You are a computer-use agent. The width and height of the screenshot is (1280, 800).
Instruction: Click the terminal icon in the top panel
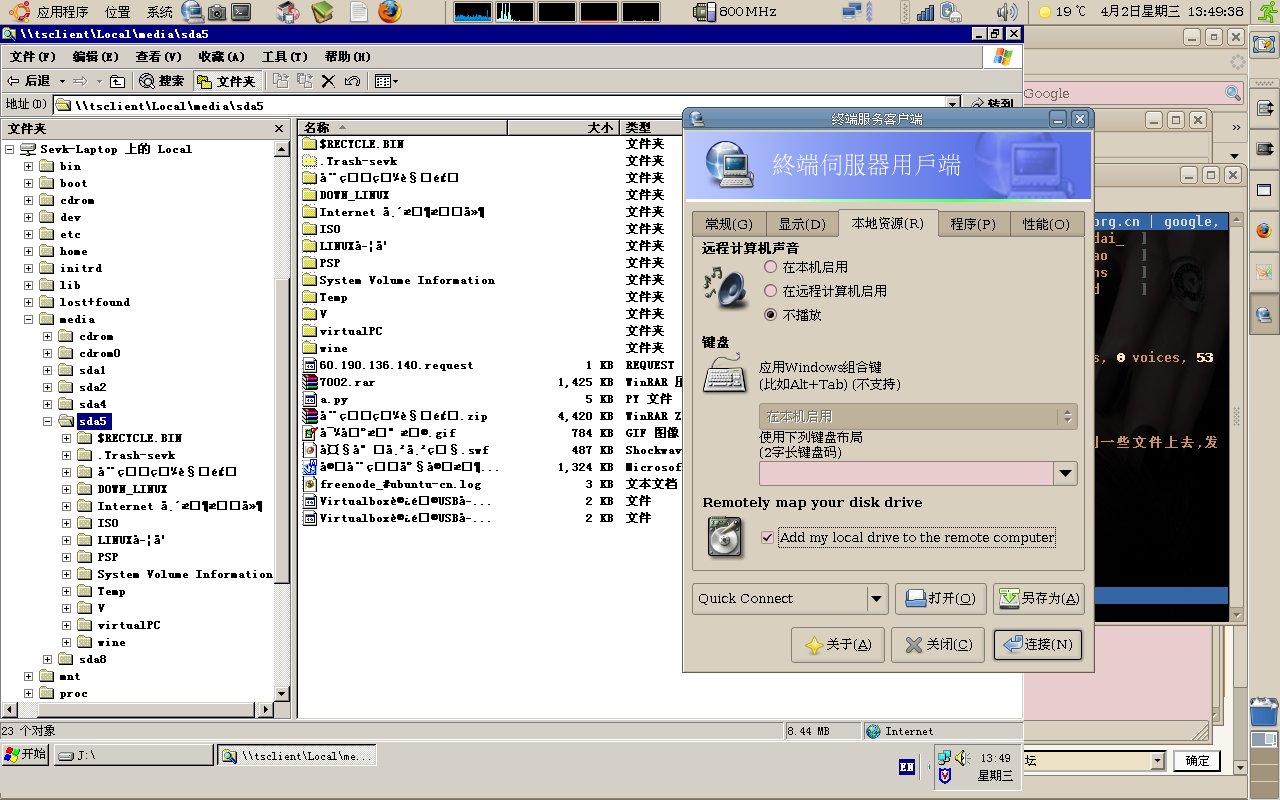click(x=241, y=12)
